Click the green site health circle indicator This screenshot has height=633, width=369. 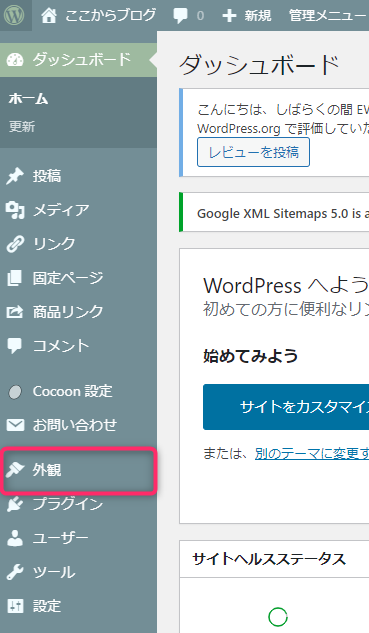pos(278,617)
